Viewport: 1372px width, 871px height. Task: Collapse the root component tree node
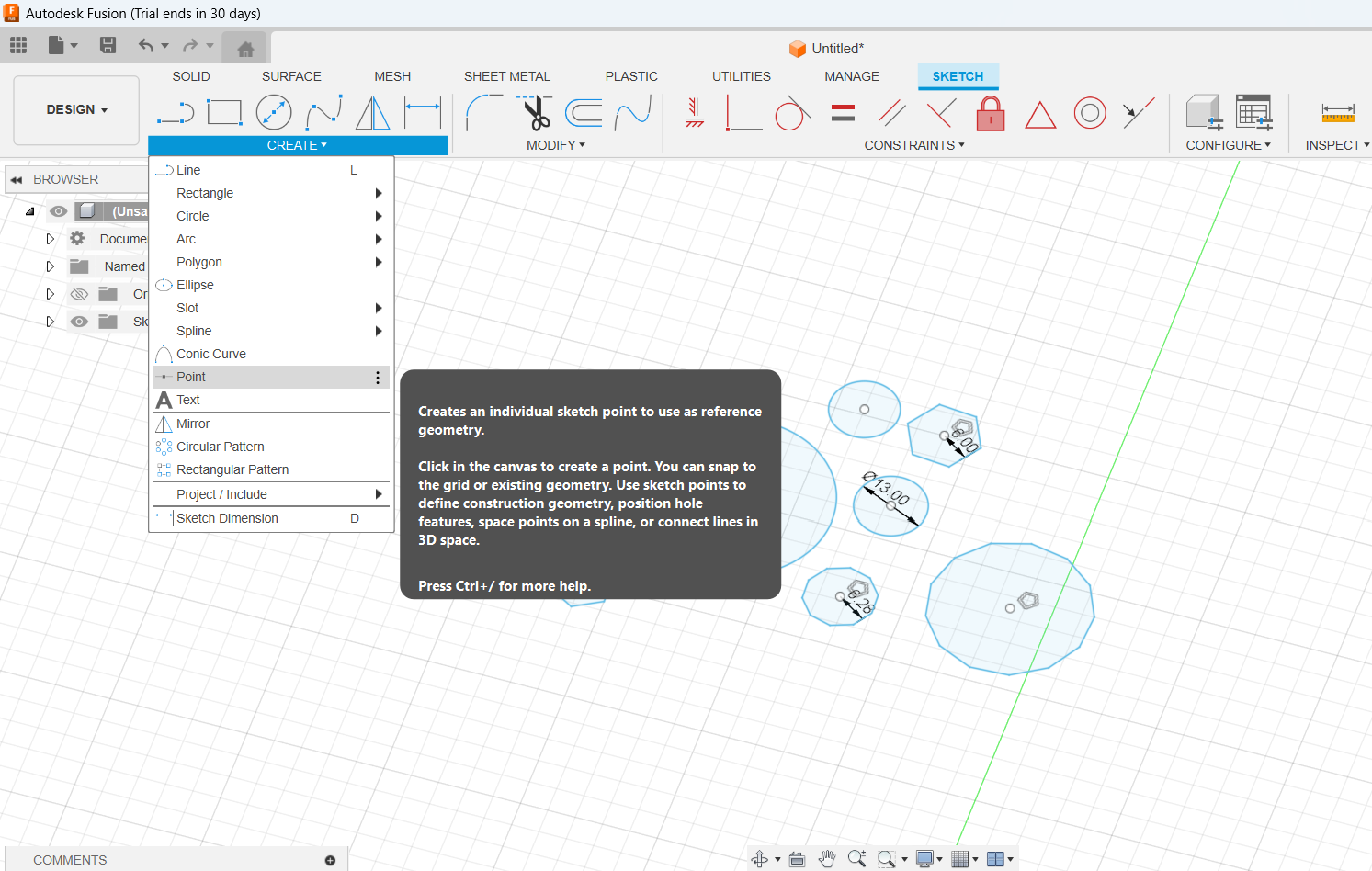(29, 211)
